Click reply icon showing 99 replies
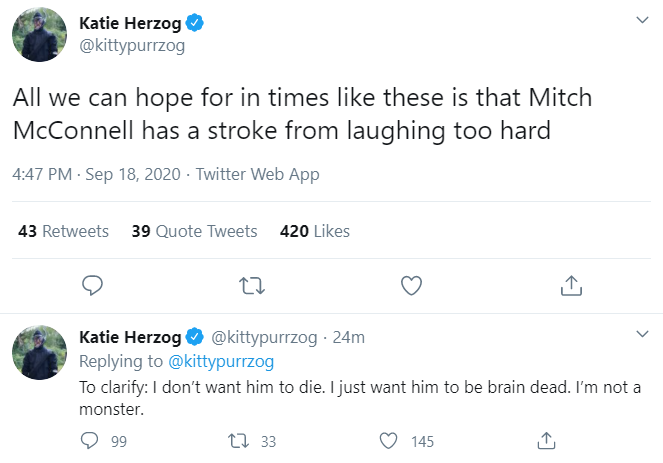This screenshot has height=463, width=663. tap(89, 441)
